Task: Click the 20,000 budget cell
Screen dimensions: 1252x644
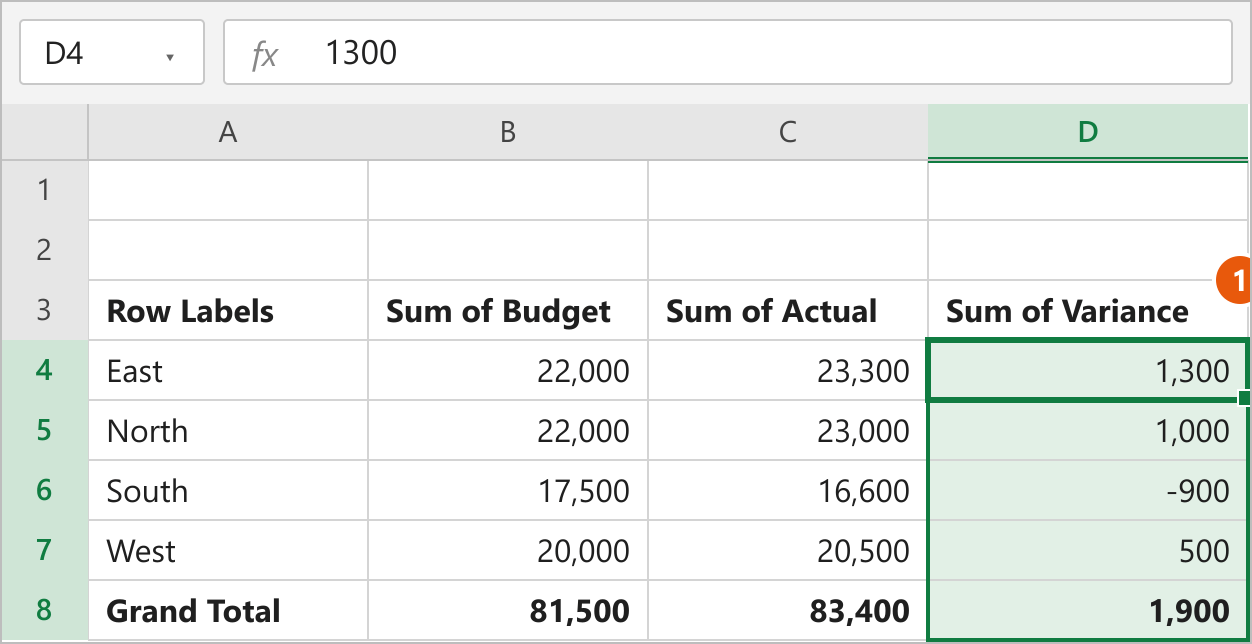Action: point(508,550)
